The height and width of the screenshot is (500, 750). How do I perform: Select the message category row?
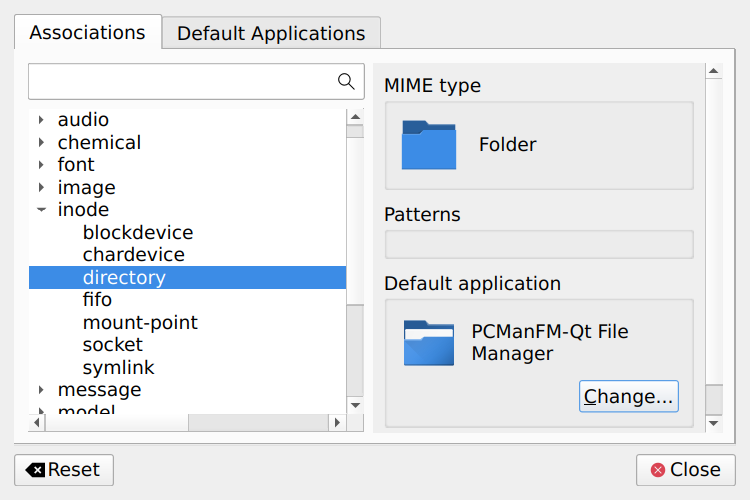(188, 390)
